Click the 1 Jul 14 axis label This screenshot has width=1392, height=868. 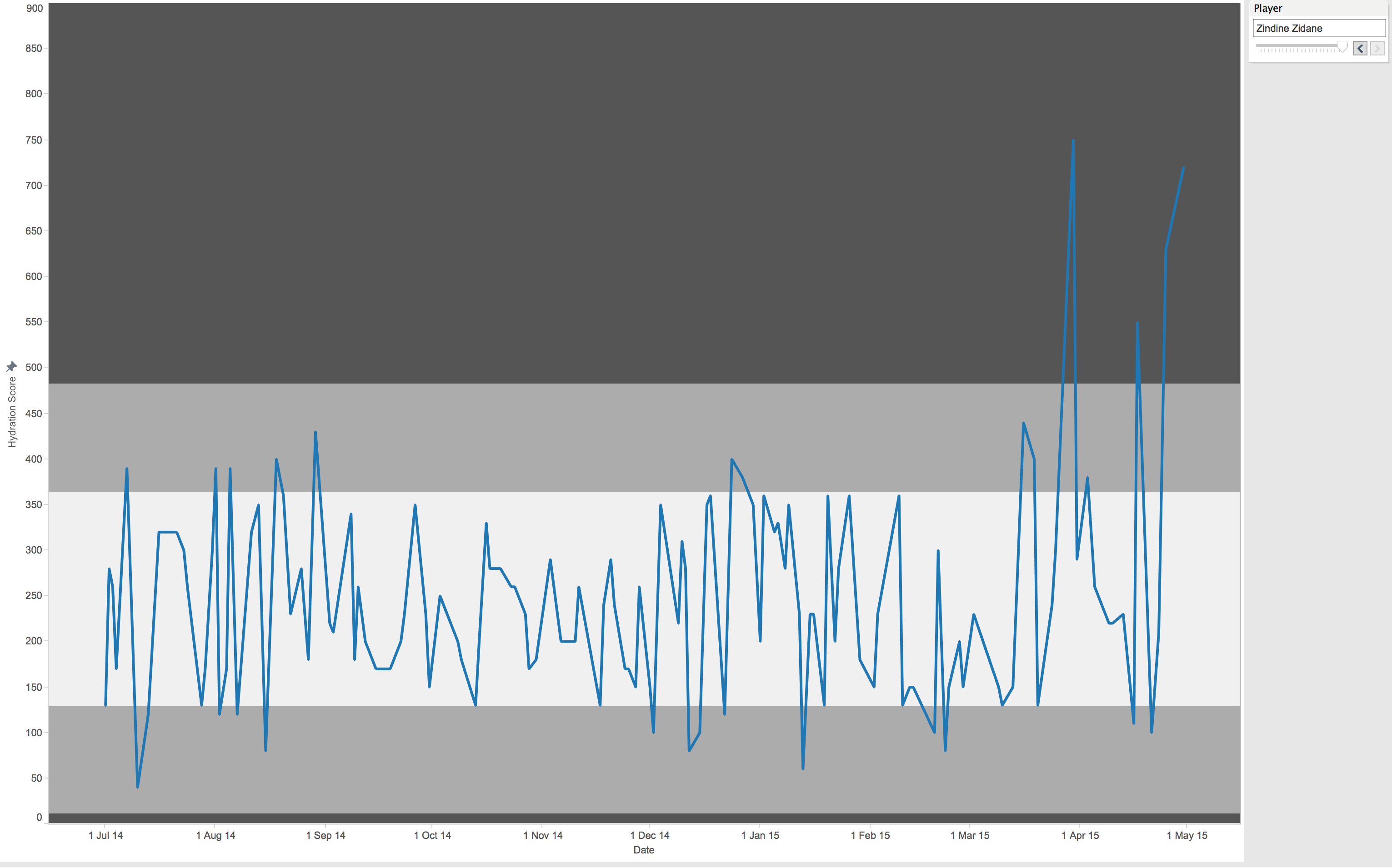[x=105, y=835]
